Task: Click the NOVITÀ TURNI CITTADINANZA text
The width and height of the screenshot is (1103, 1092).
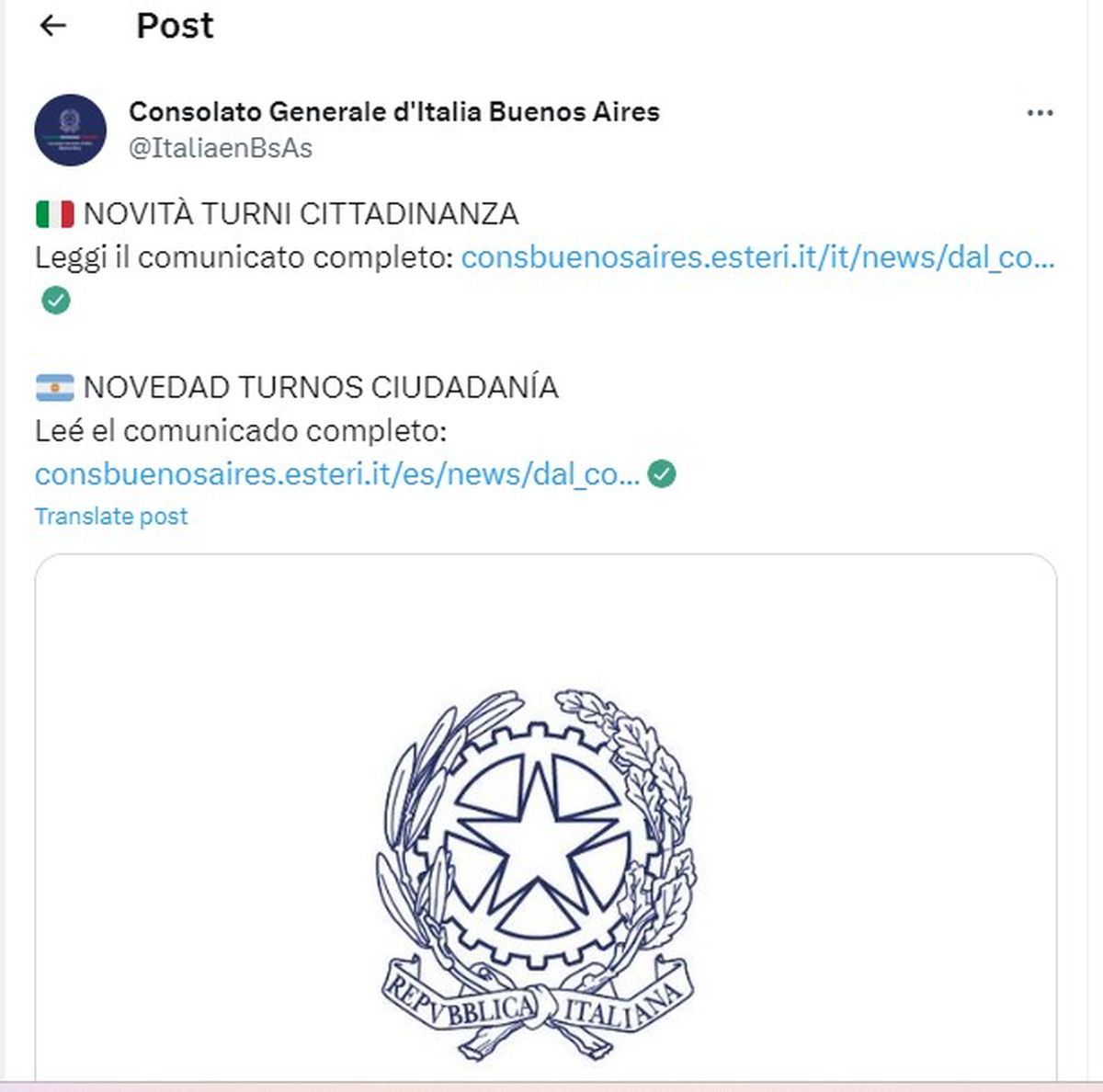Action: 301,214
